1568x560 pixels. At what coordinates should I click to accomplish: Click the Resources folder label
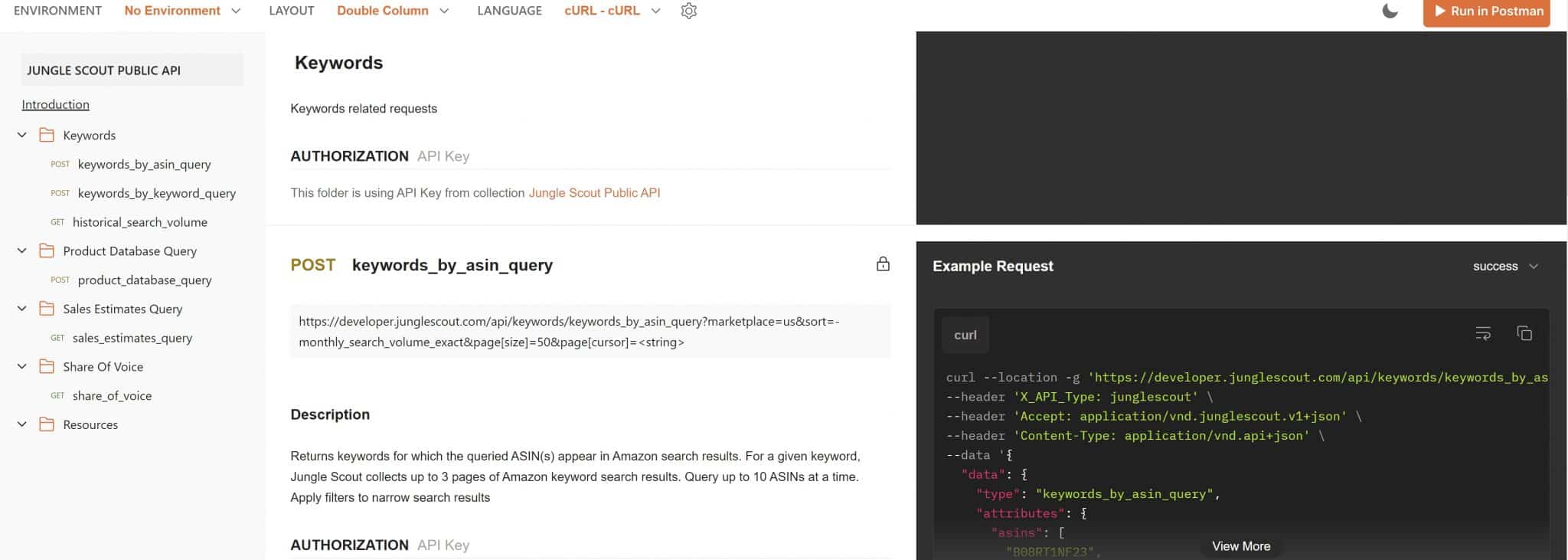[x=90, y=424]
